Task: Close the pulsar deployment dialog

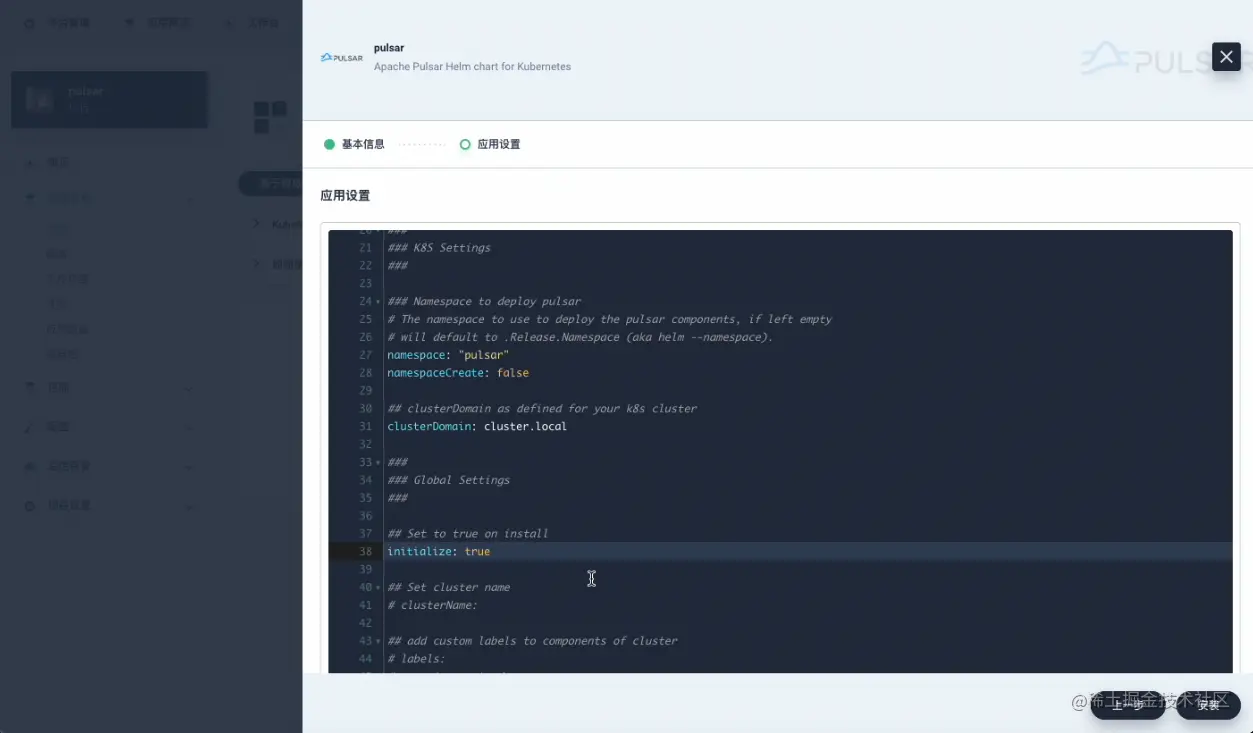Action: (1226, 57)
